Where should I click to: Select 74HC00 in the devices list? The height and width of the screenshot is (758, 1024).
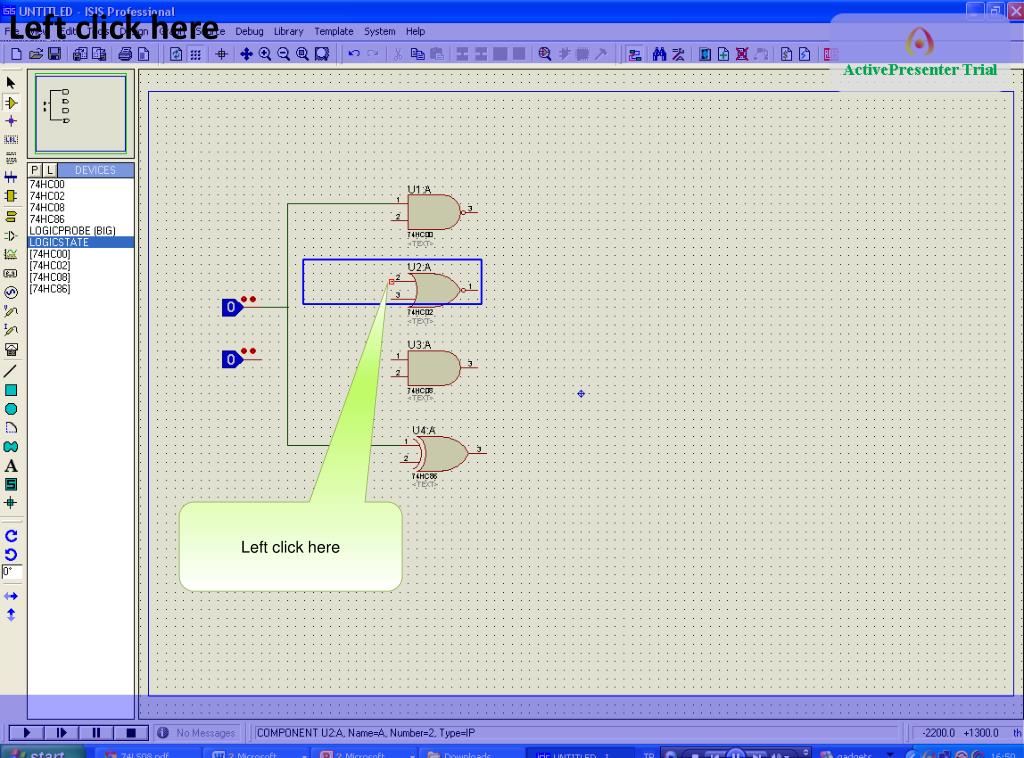tap(81, 184)
